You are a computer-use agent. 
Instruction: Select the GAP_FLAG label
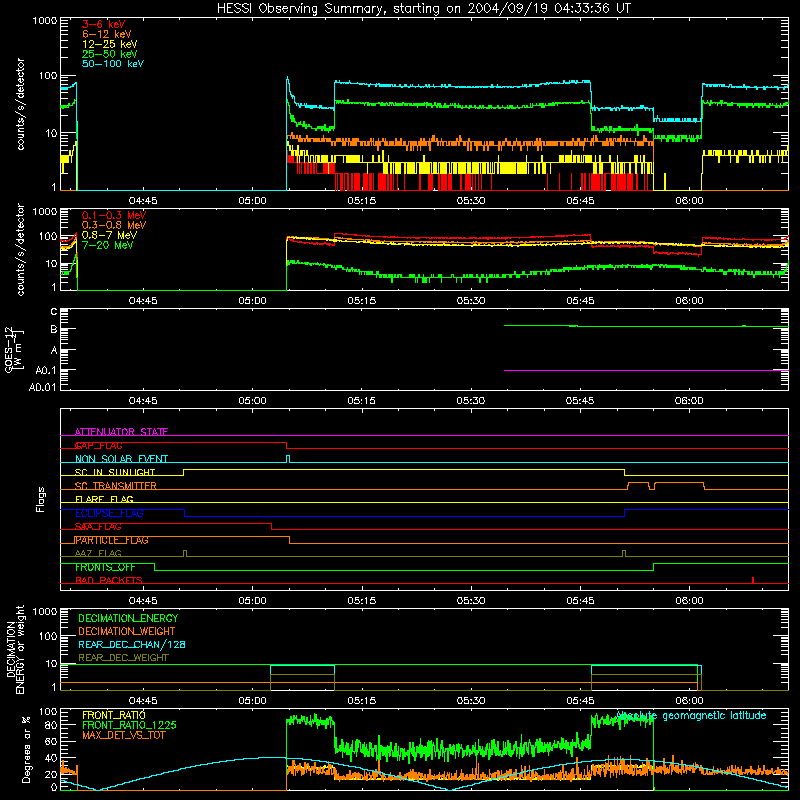pos(98,445)
